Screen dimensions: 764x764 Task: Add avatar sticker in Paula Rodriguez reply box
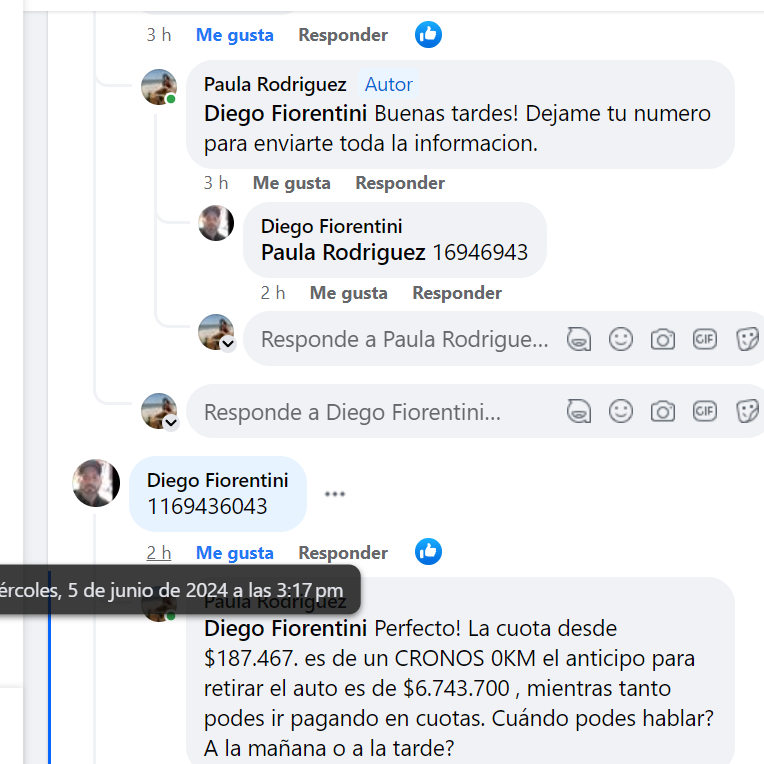578,339
